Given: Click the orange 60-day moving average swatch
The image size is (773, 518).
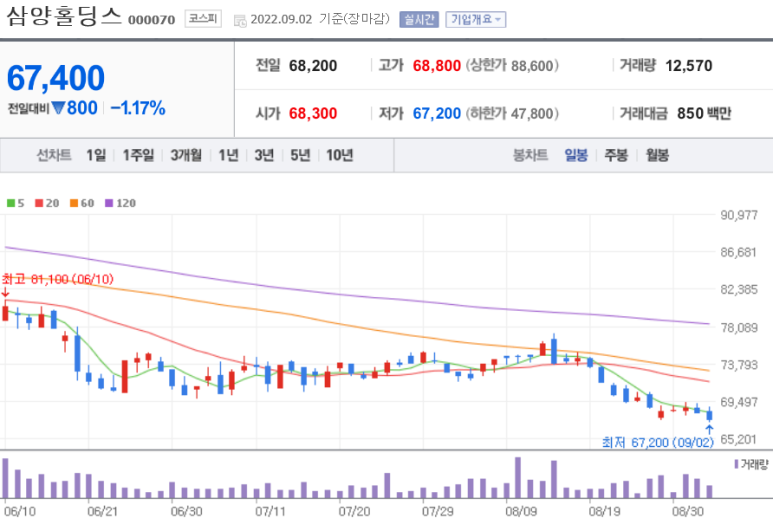Looking at the screenshot, I should pyautogui.click(x=74, y=203).
